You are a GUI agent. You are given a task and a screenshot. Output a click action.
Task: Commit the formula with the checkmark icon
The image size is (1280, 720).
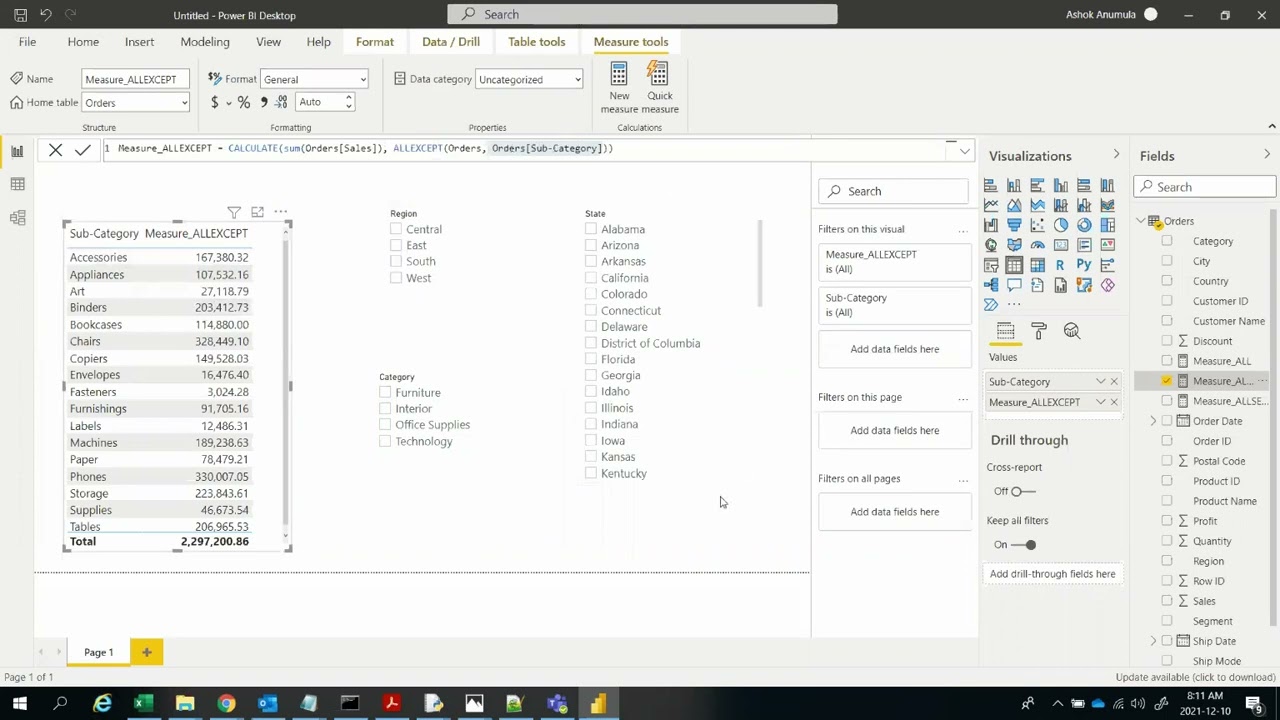tap(83, 150)
